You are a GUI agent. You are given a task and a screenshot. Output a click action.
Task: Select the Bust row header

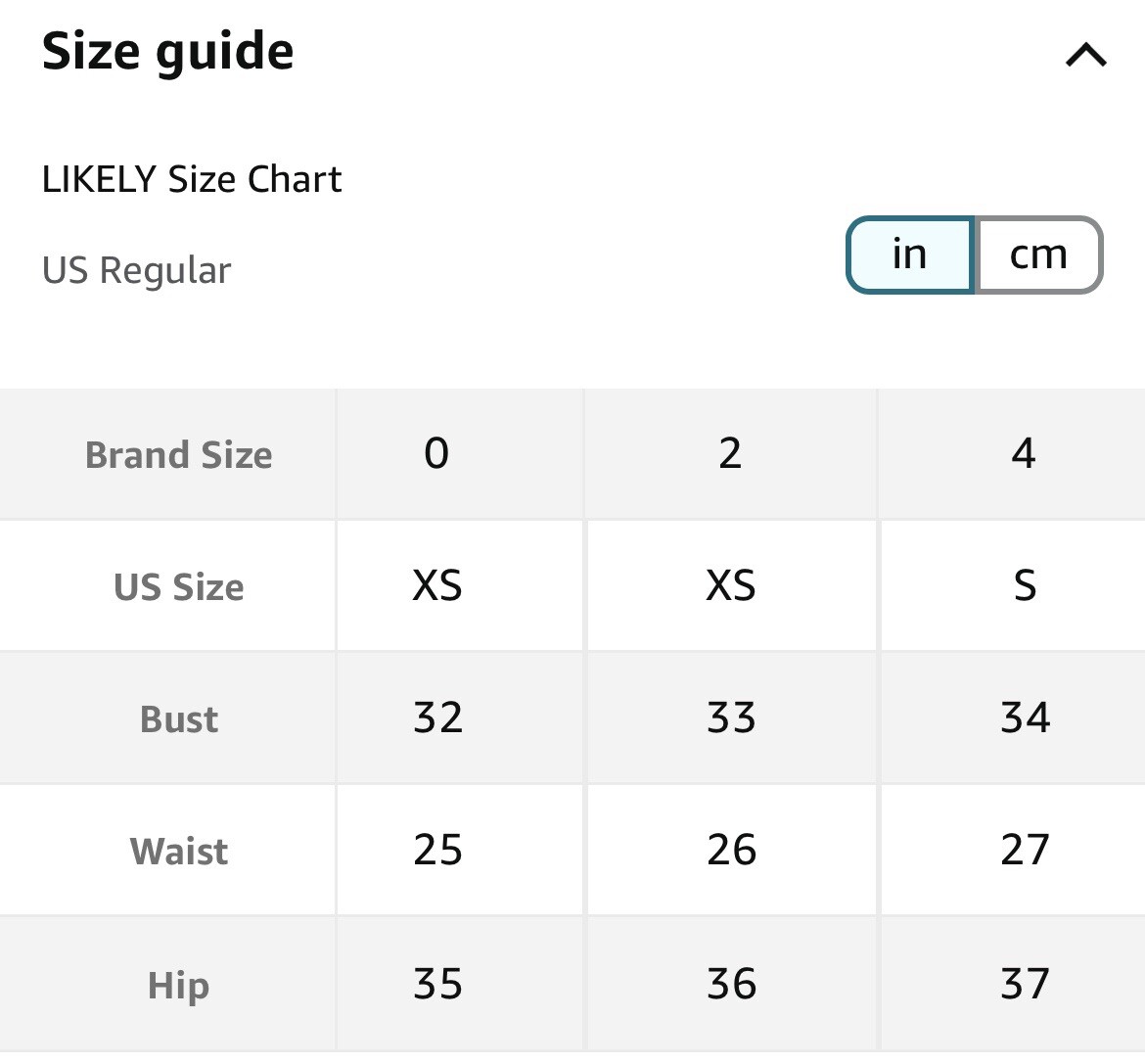(179, 718)
